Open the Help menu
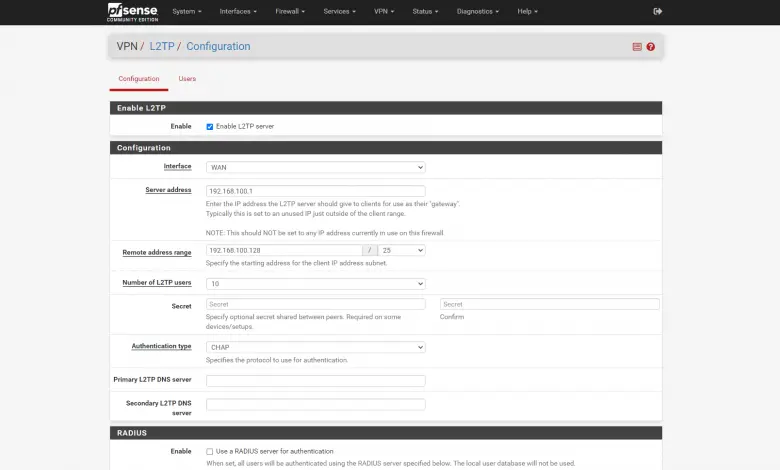 527,11
